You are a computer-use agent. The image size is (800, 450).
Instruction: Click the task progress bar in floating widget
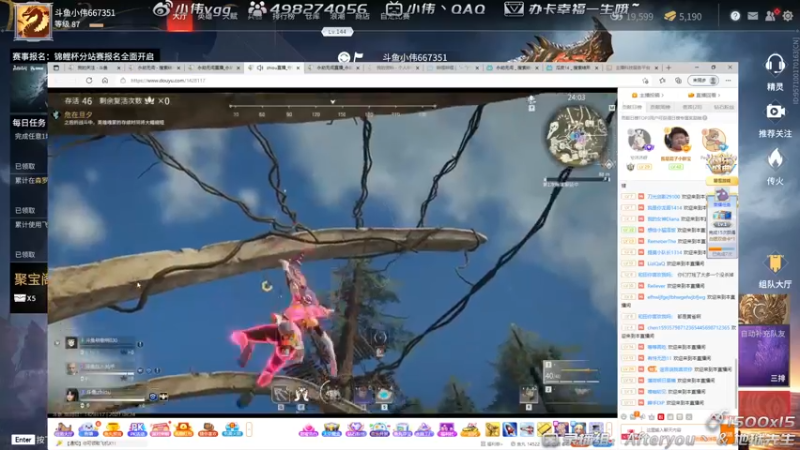pos(721,248)
